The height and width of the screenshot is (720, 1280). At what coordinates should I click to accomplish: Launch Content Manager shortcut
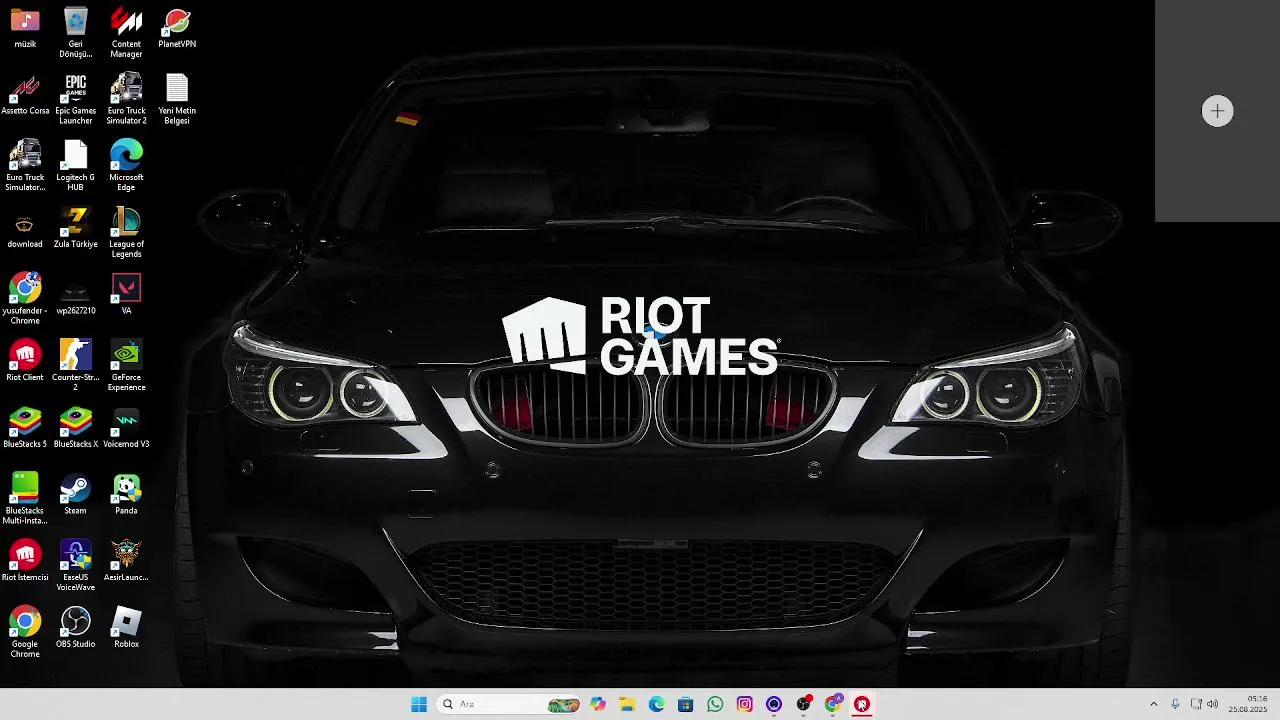pyautogui.click(x=126, y=32)
